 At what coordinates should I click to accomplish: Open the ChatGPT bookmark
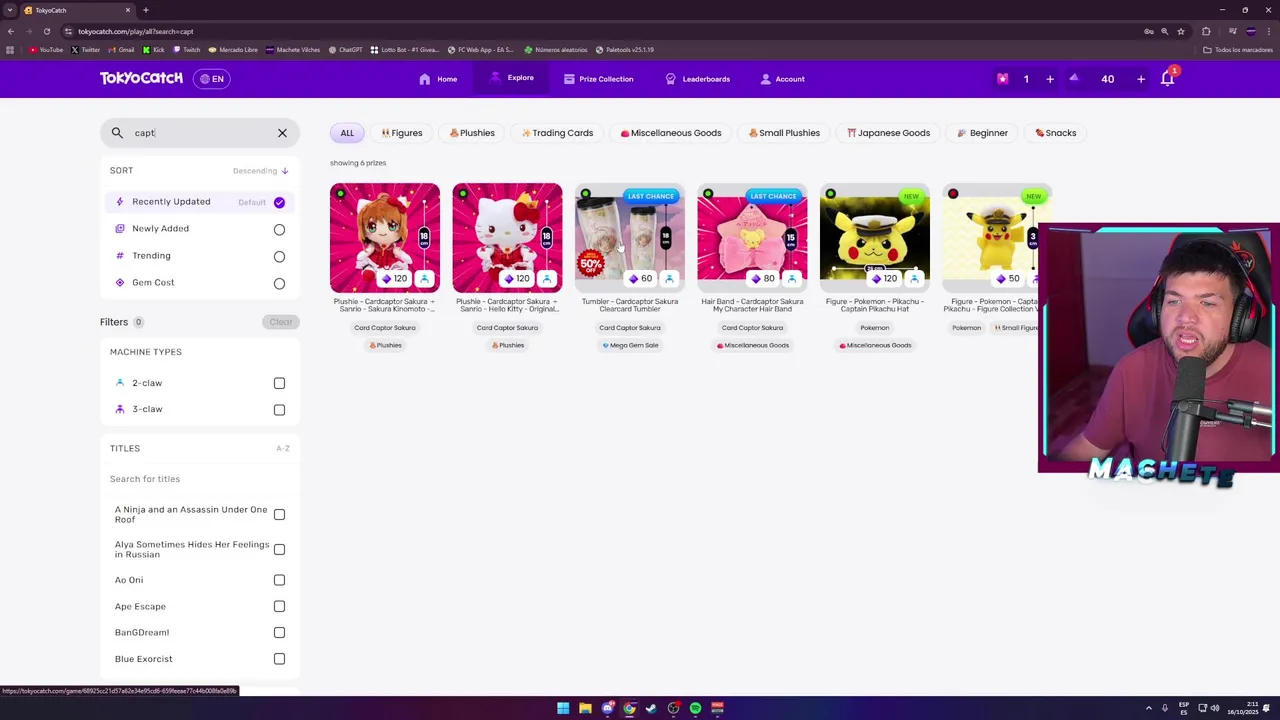346,49
